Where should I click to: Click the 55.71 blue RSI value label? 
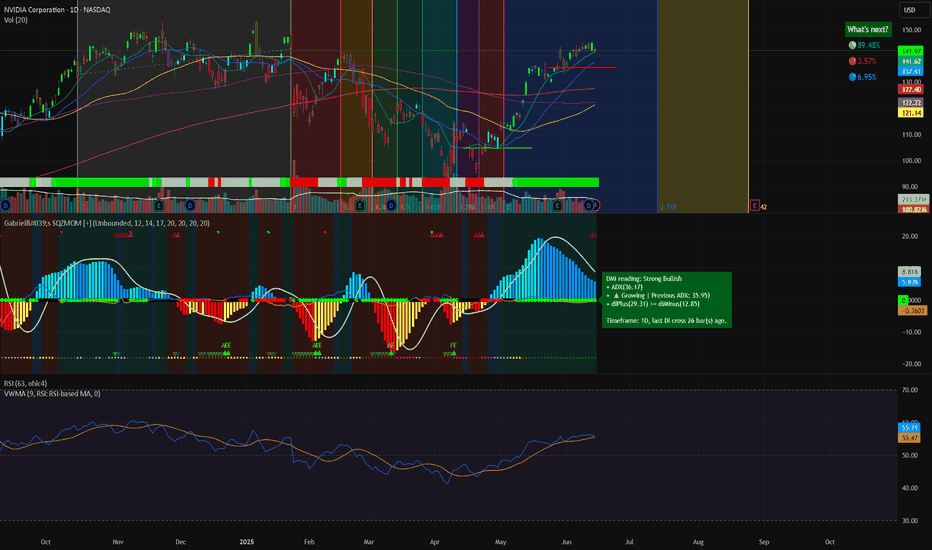(x=909, y=427)
